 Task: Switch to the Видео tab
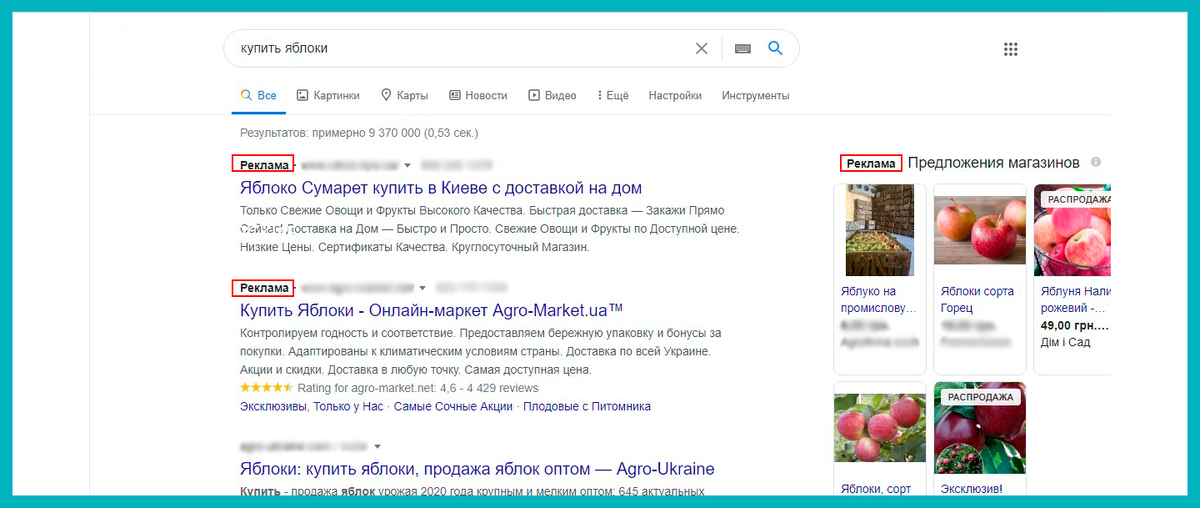coord(552,96)
